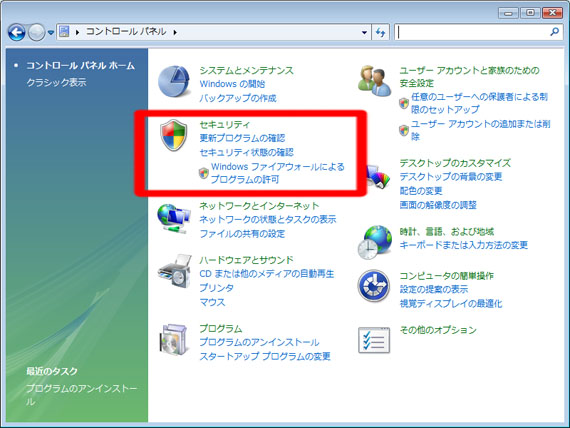Open ネットワークの状態とタスクの表示 link
Image resolution: width=570 pixels, height=428 pixels.
[268, 220]
